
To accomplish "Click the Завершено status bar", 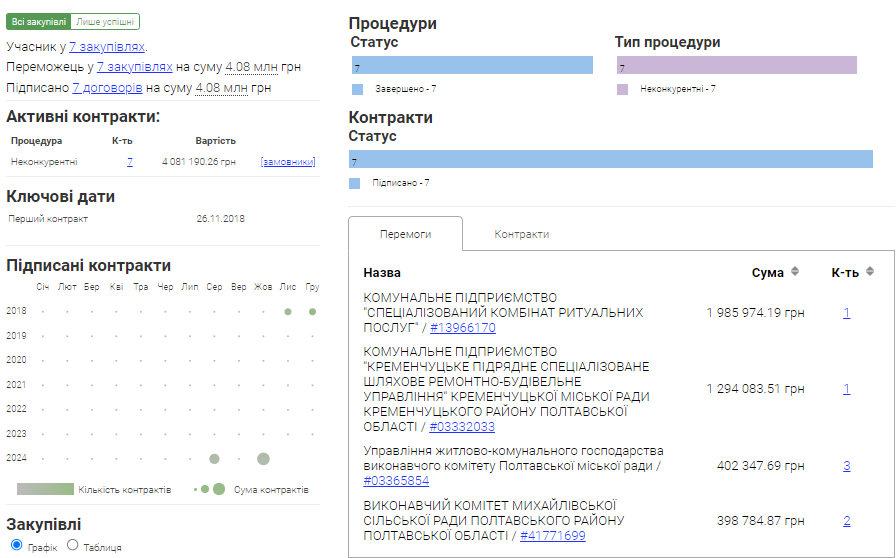I will [x=471, y=67].
